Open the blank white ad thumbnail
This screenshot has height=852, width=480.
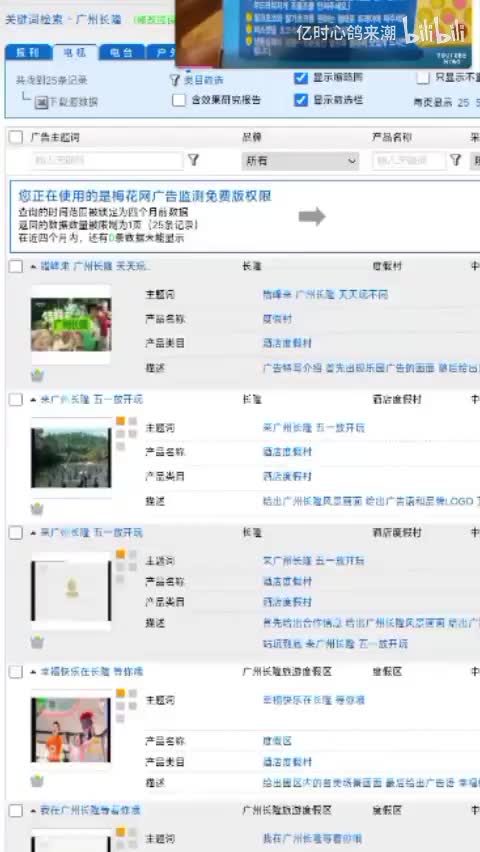click(x=71, y=591)
